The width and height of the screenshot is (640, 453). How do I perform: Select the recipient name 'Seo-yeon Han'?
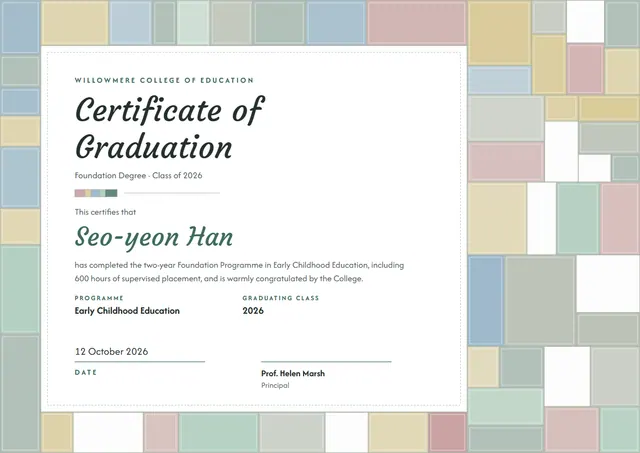pyautogui.click(x=154, y=238)
